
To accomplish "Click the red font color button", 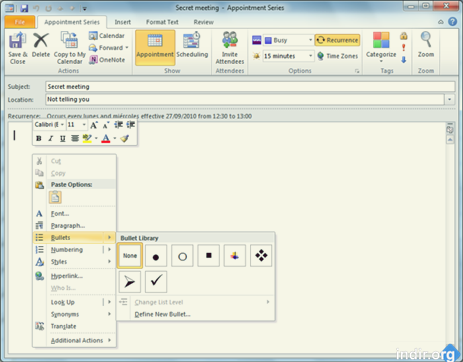I will (x=106, y=138).
